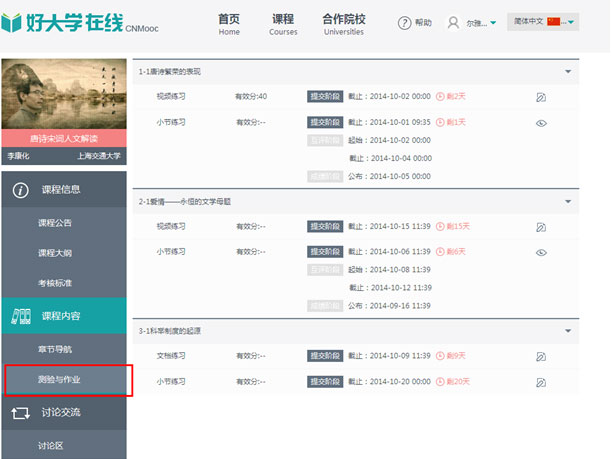Image resolution: width=611 pixels, height=459 pixels.
Task: Click 提交阶段 button for 1-1 视频练习
Action: coord(324,97)
